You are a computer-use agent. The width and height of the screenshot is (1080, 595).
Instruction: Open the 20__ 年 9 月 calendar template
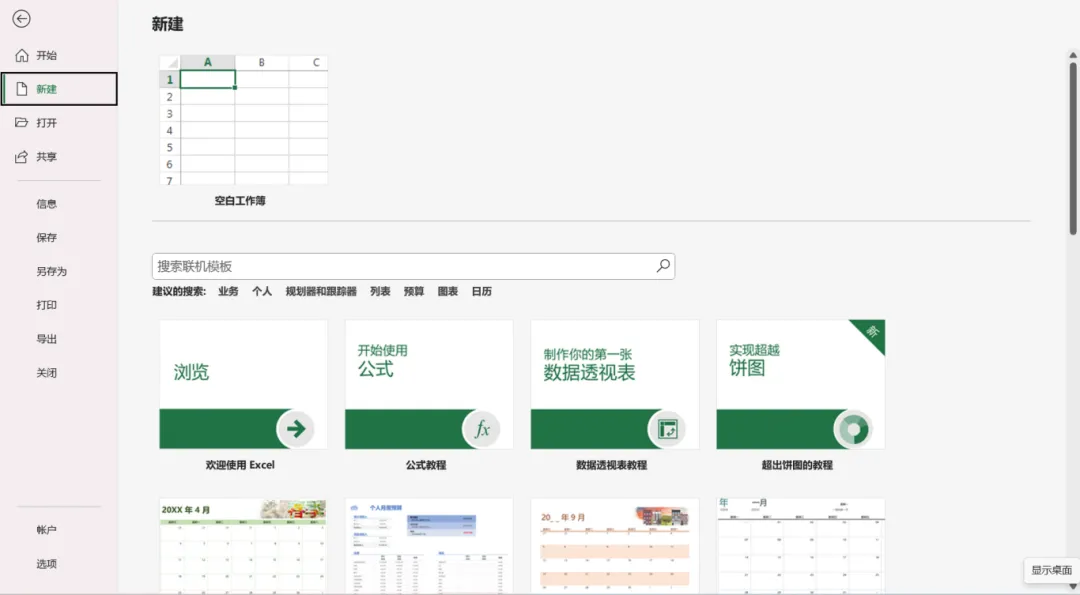(614, 546)
